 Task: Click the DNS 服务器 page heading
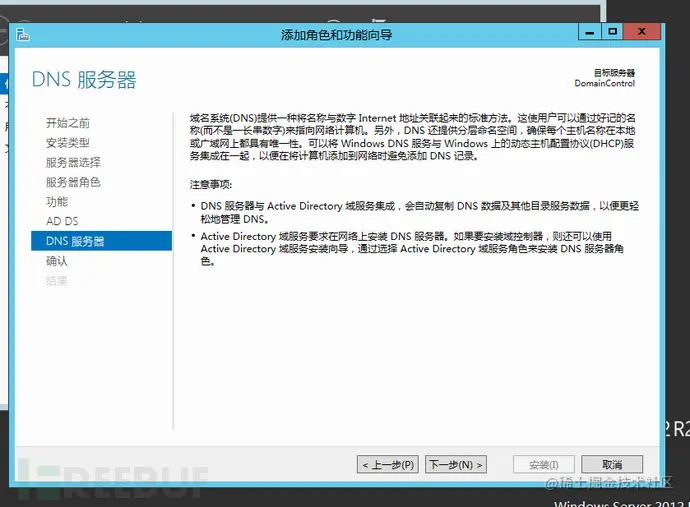tap(84, 80)
